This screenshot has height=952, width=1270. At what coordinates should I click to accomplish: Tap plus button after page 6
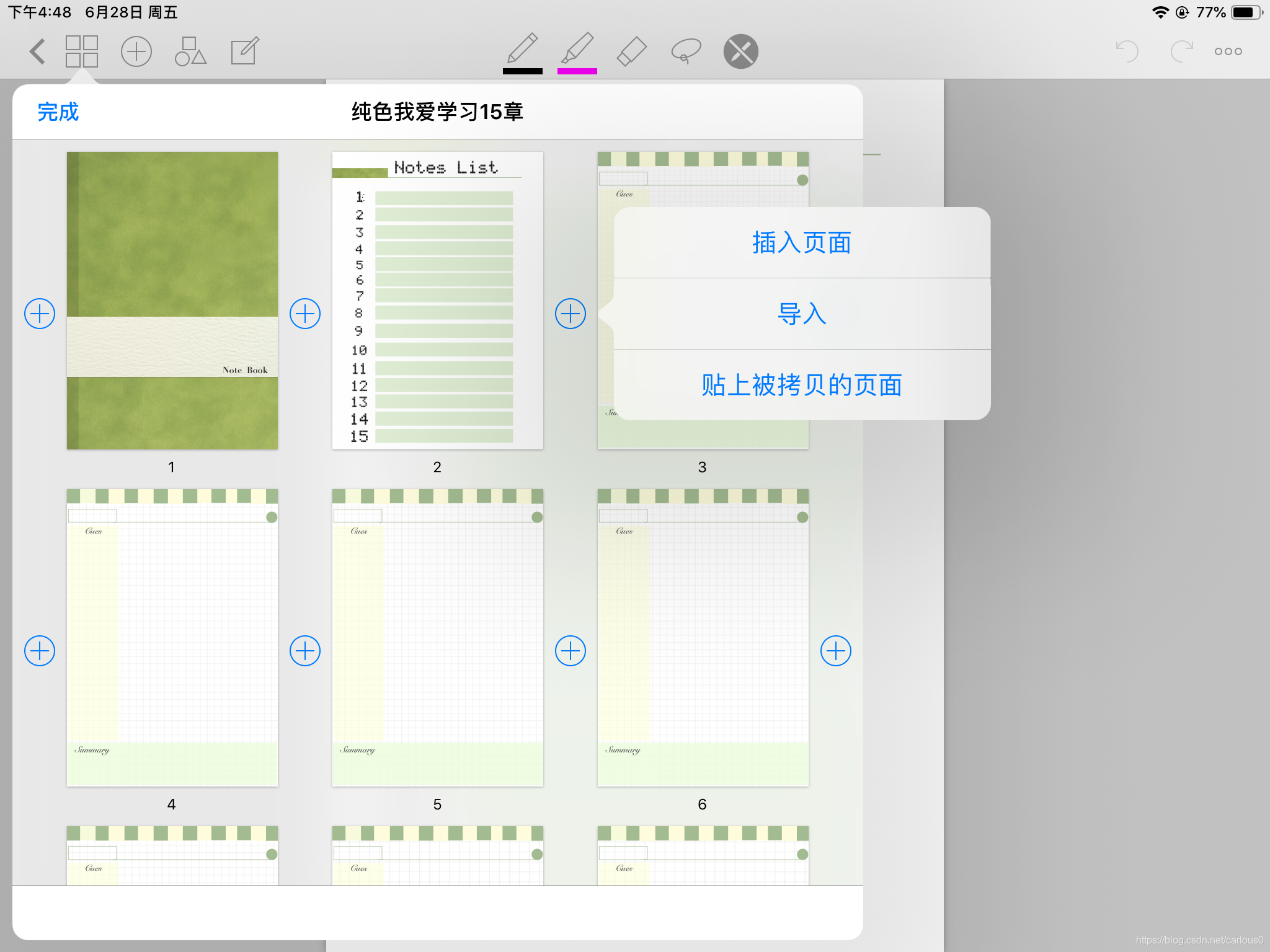coord(835,651)
